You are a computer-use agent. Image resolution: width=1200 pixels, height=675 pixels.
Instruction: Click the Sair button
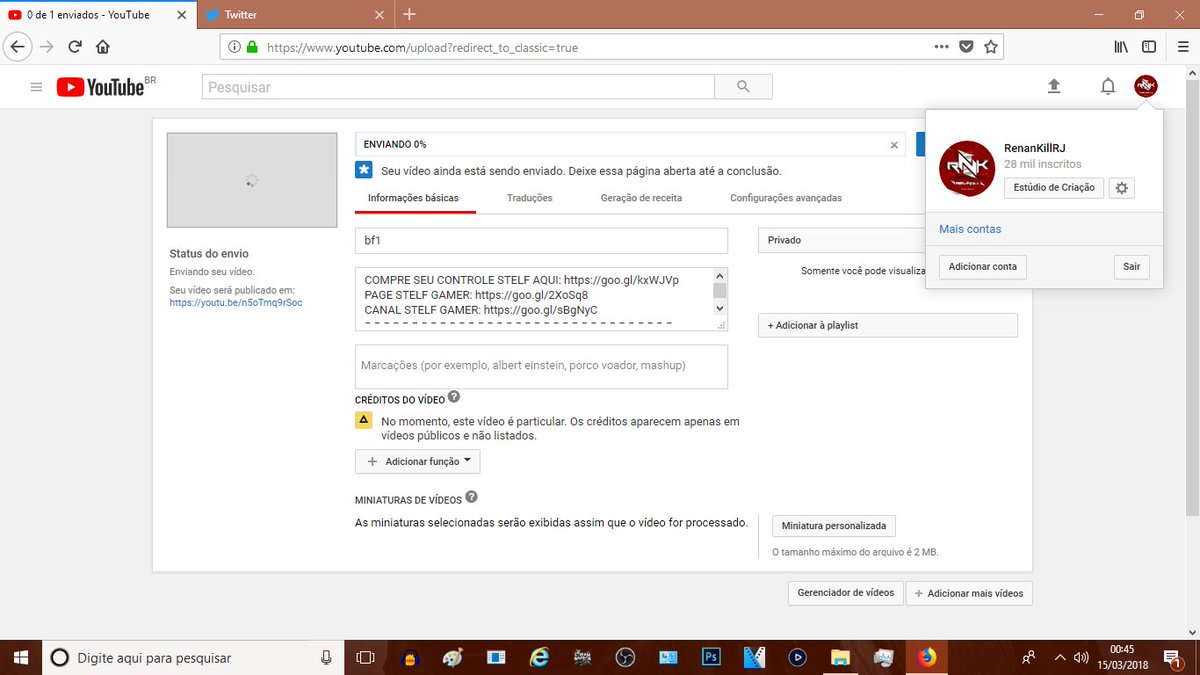coord(1131,267)
